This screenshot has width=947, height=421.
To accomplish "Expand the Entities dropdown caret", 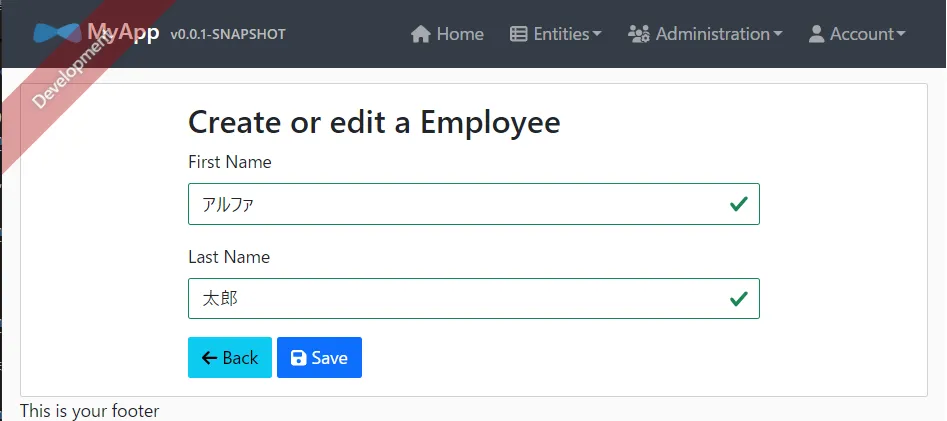I will tap(597, 34).
